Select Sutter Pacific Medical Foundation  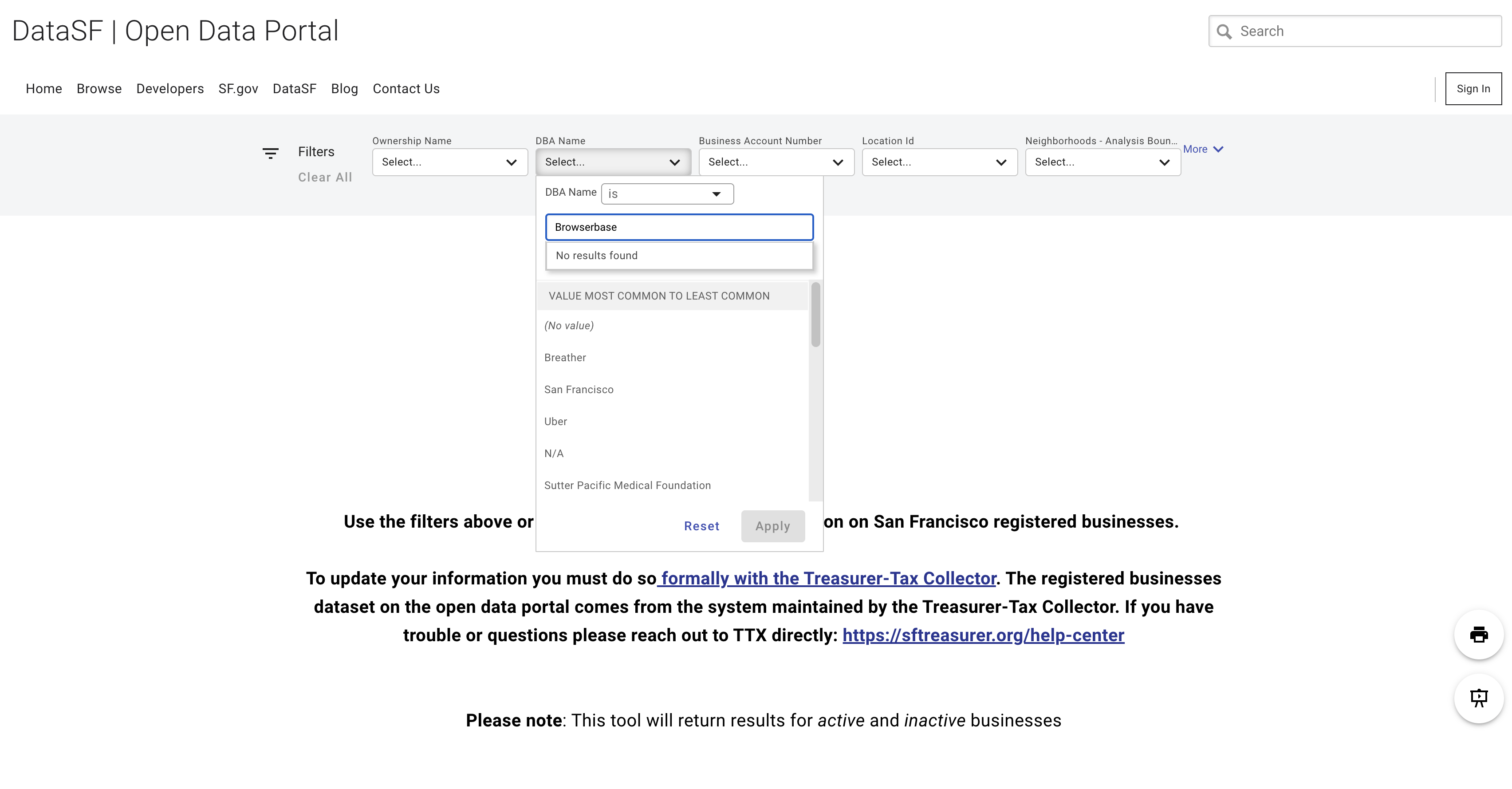point(627,485)
